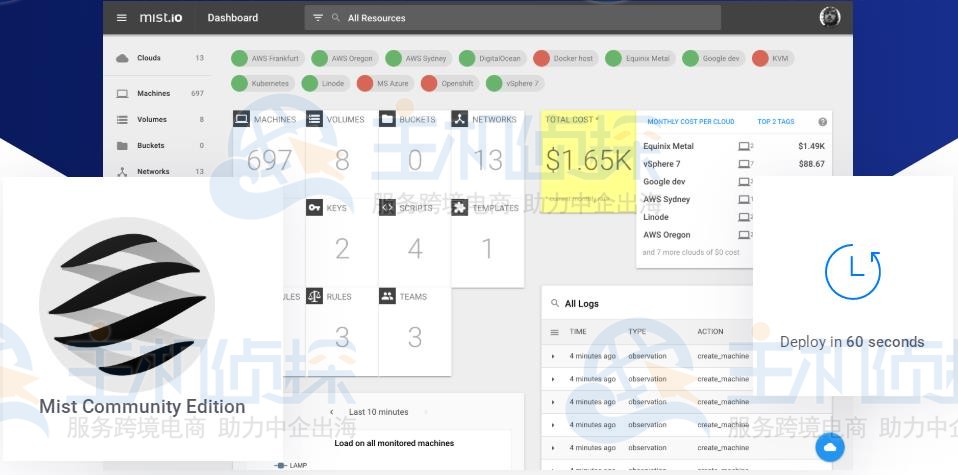Expand the first log entry row
This screenshot has height=475, width=958.
(x=553, y=356)
